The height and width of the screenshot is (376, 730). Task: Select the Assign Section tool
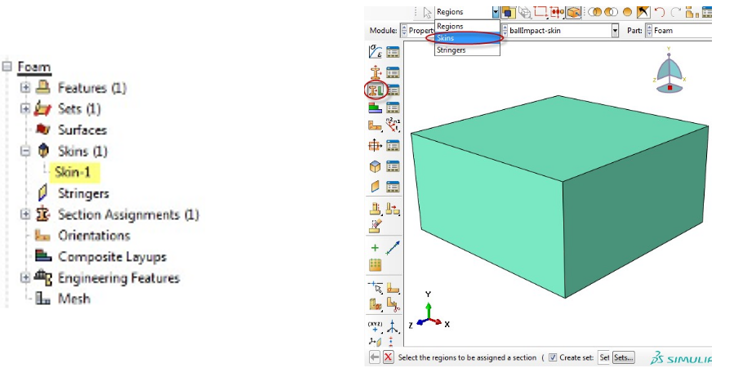click(x=375, y=89)
